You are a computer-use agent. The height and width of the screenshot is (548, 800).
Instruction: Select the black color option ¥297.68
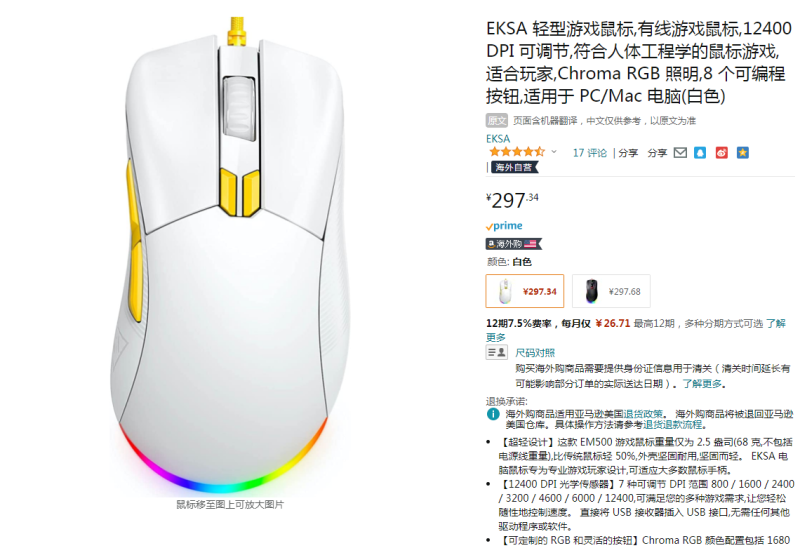(x=611, y=291)
